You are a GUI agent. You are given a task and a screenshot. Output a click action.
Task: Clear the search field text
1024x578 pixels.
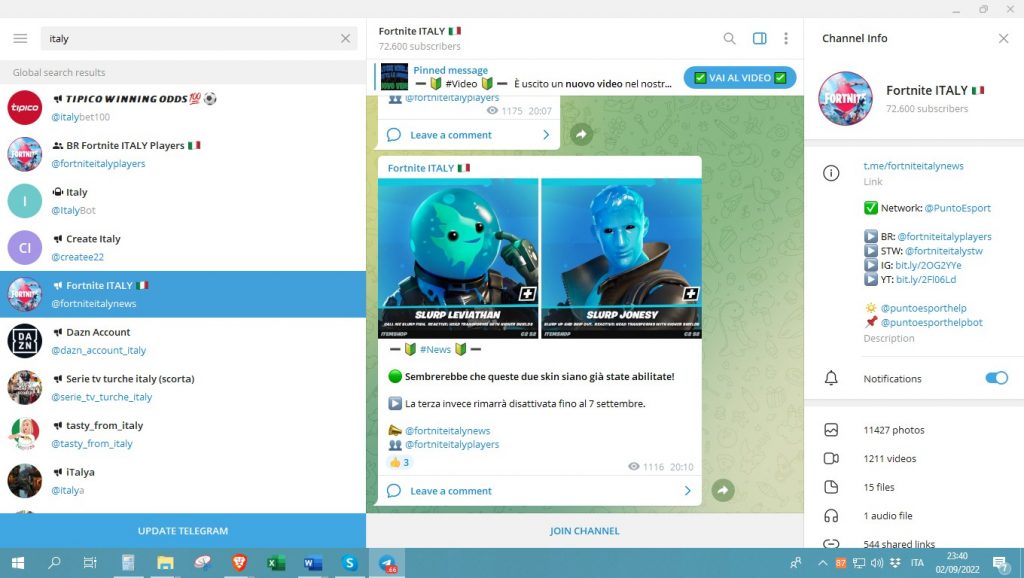[345, 39]
